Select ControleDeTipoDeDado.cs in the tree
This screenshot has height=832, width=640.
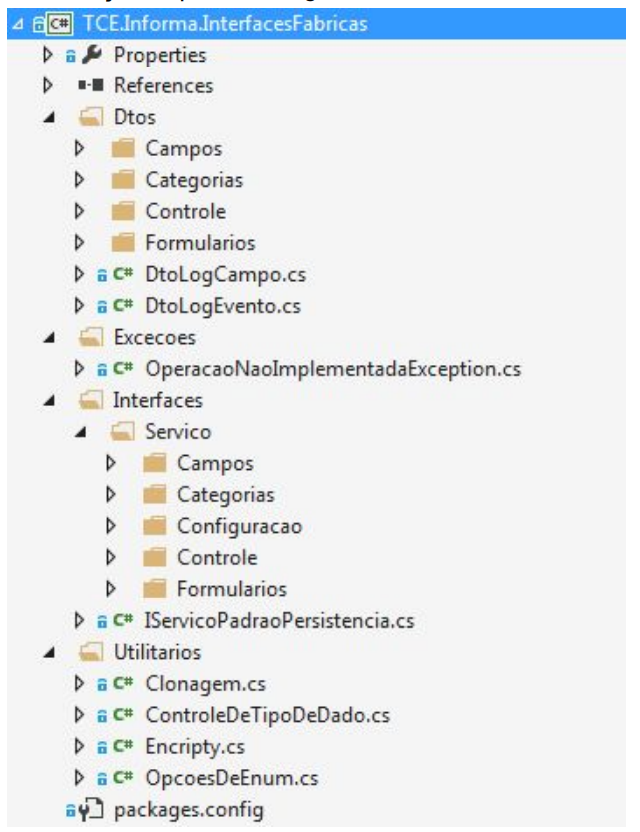(x=267, y=715)
